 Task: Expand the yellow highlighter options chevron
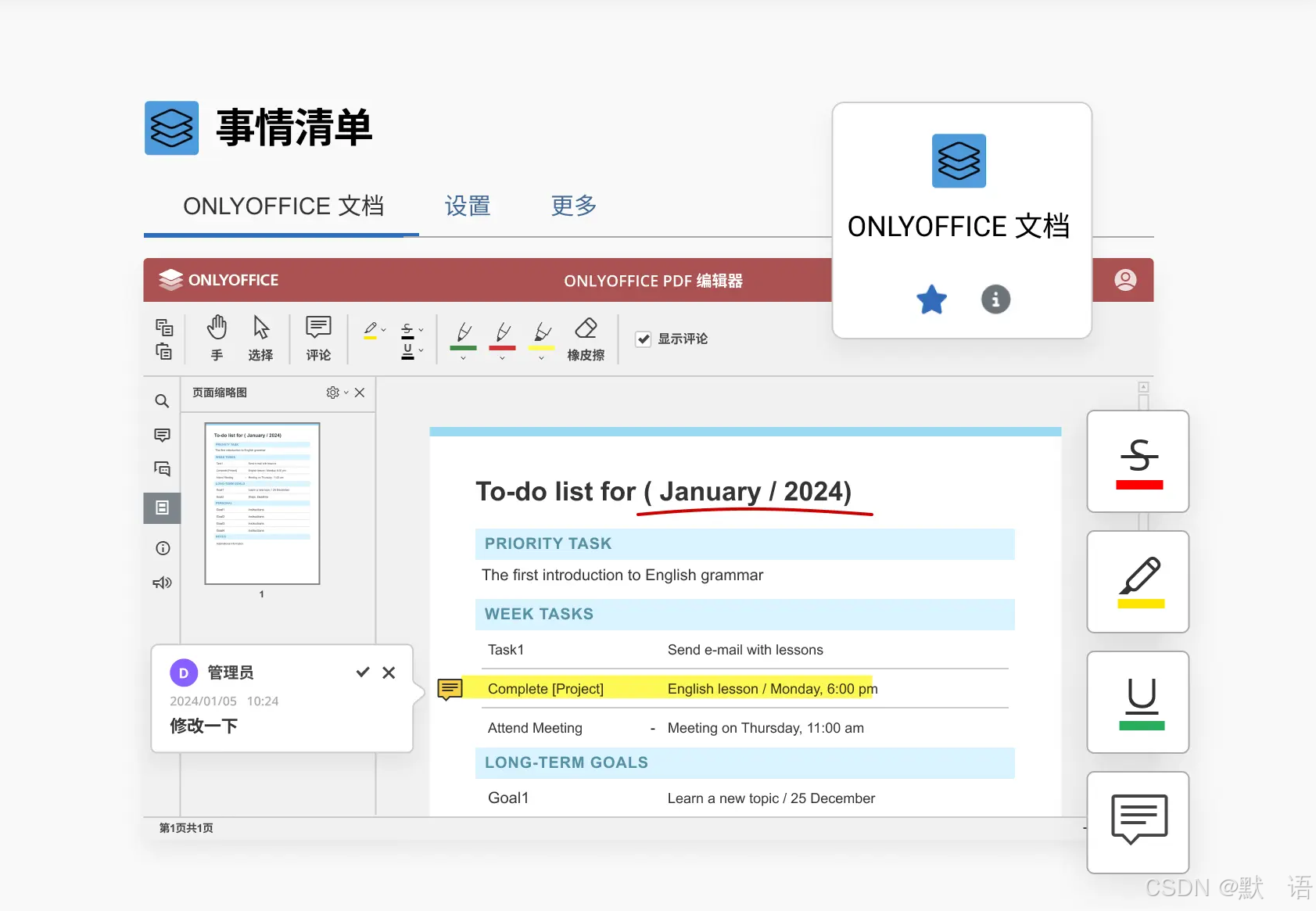tap(541, 358)
